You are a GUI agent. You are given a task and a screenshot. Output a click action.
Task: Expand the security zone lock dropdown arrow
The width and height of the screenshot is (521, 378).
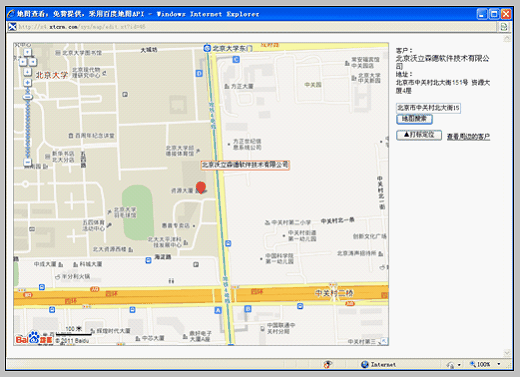tap(459, 365)
